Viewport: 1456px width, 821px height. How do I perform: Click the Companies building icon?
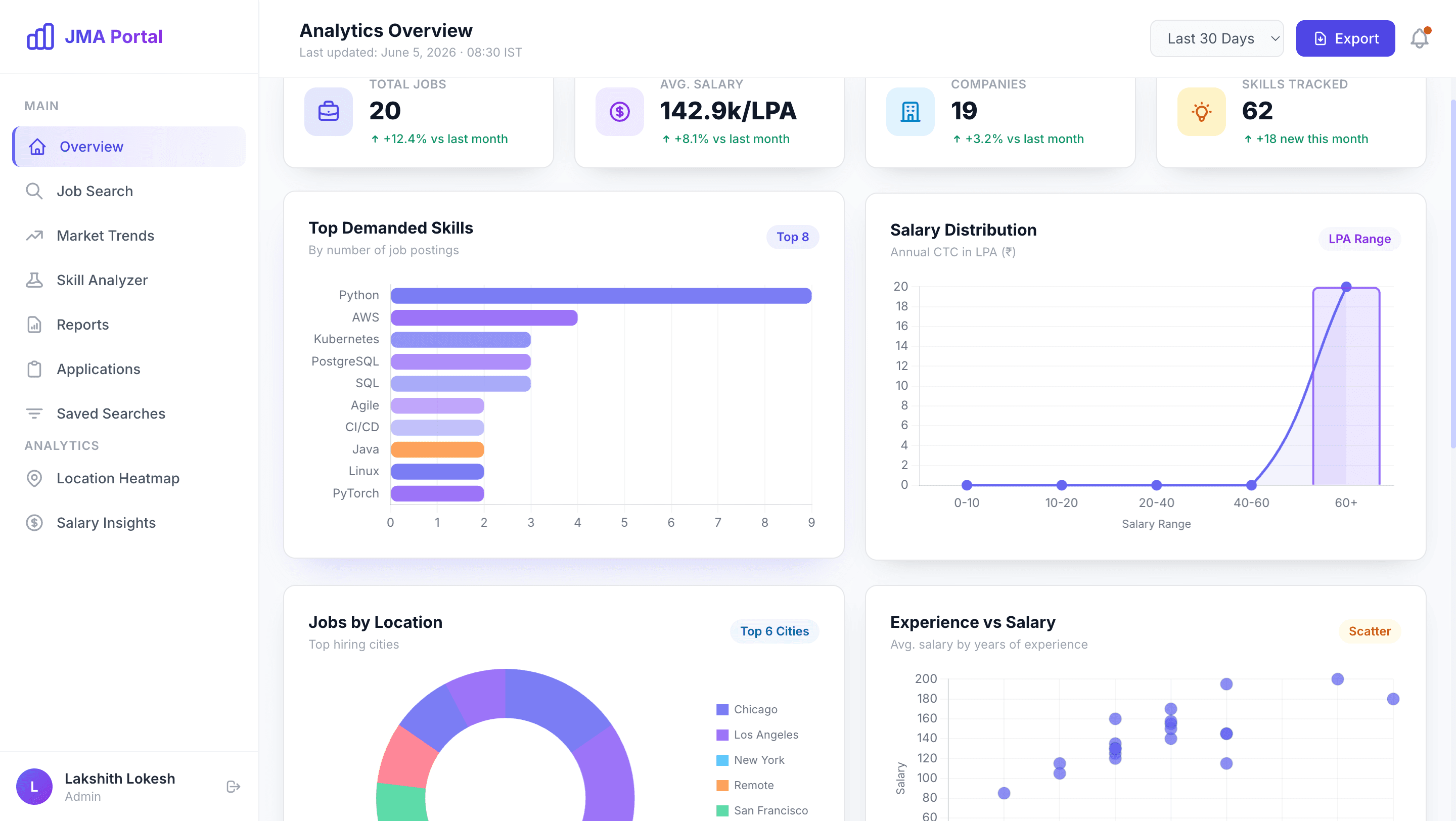(910, 111)
